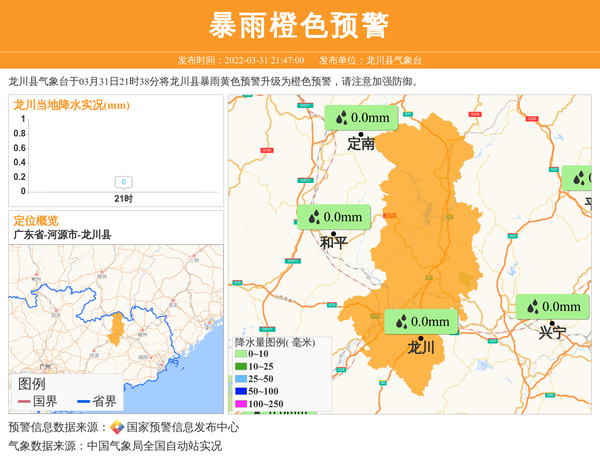Viewport: 600px width, 471px height.
Task: Click the 0~10 rainfall legend swatch
Action: (x=240, y=353)
